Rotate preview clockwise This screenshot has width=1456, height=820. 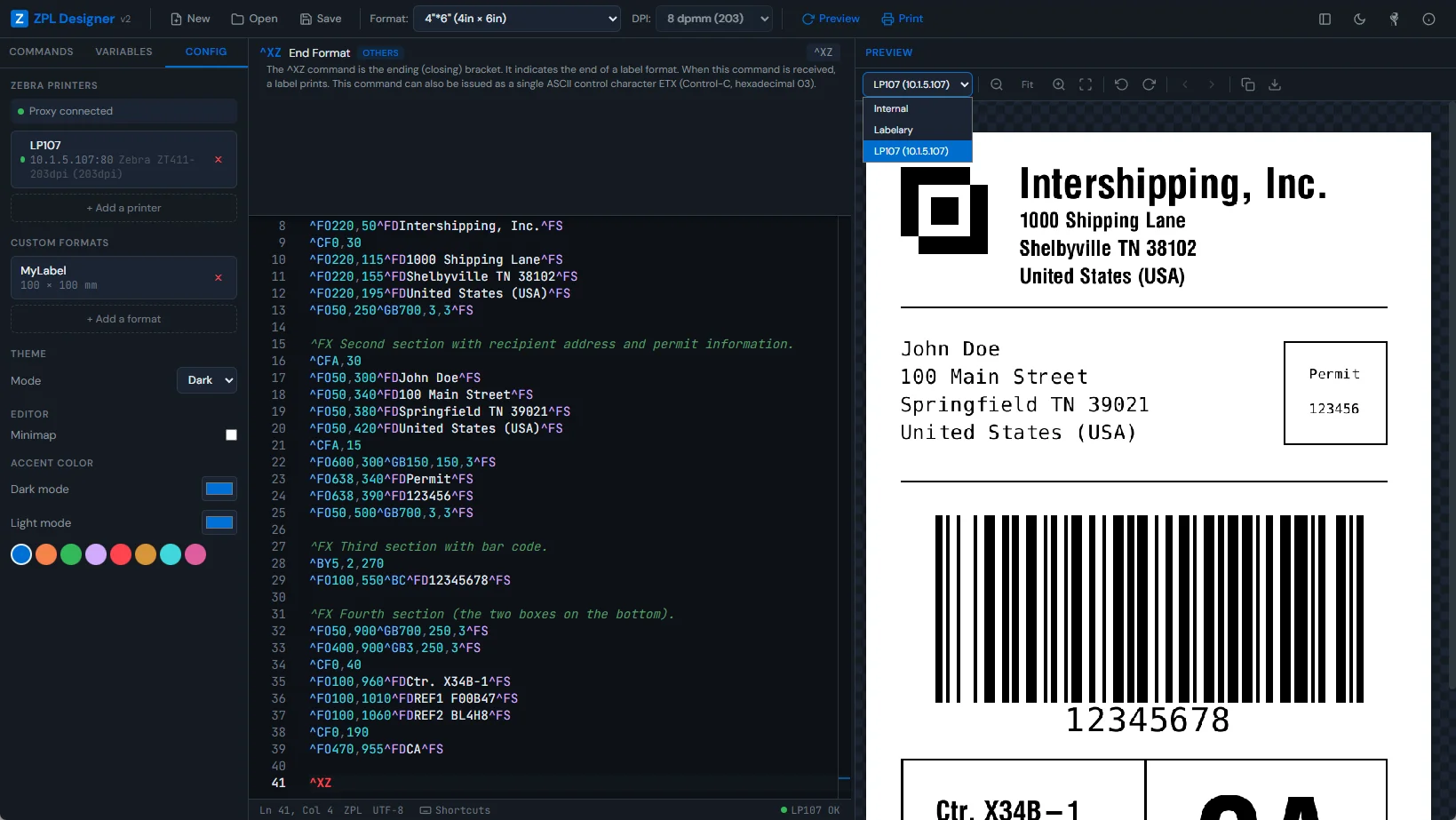pos(1149,84)
